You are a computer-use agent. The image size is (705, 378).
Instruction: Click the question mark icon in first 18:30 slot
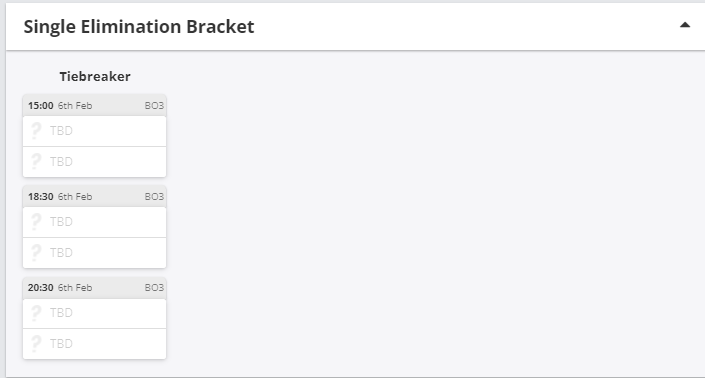click(36, 222)
